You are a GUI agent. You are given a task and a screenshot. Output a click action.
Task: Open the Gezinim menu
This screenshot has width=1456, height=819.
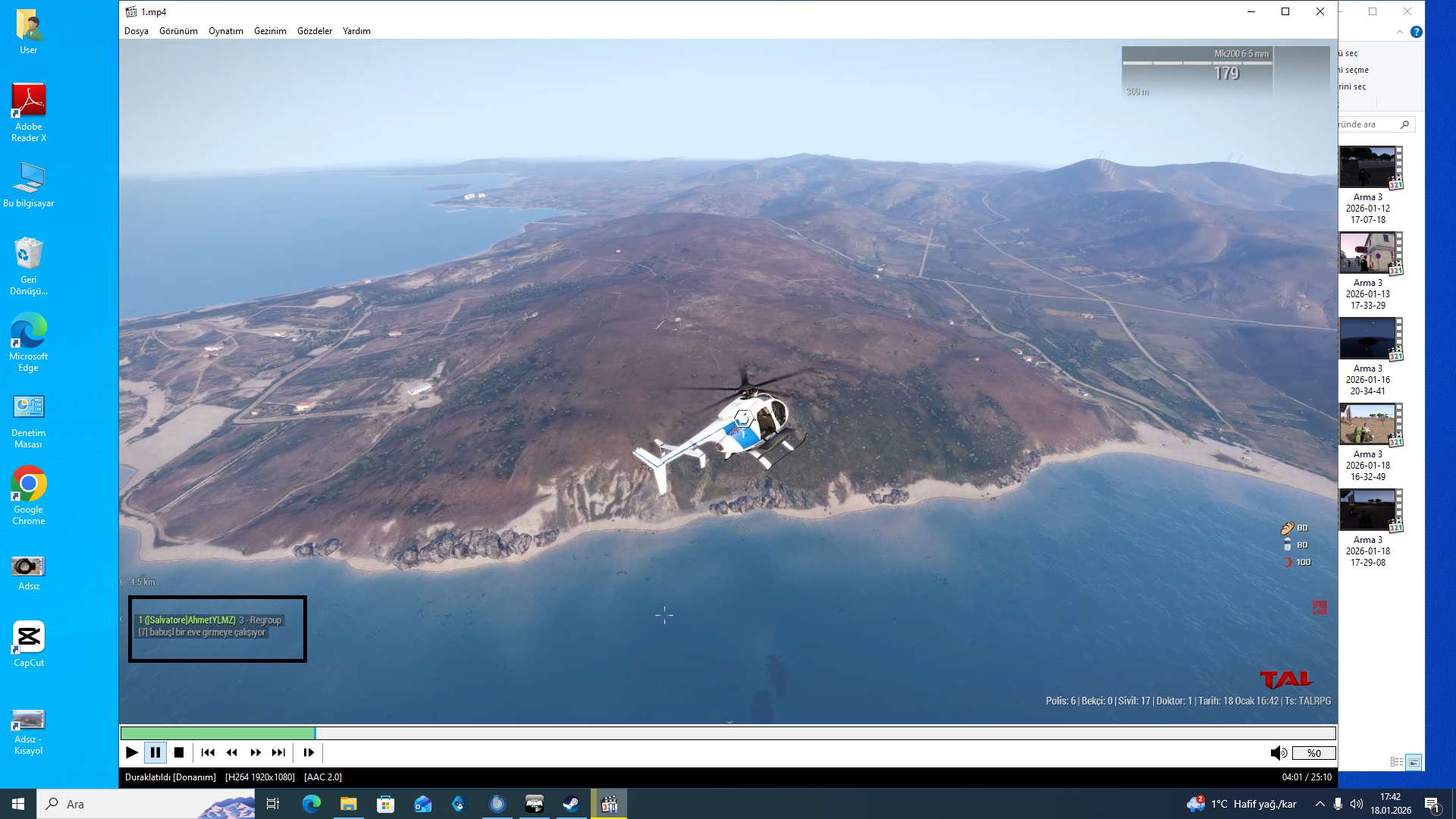tap(270, 31)
